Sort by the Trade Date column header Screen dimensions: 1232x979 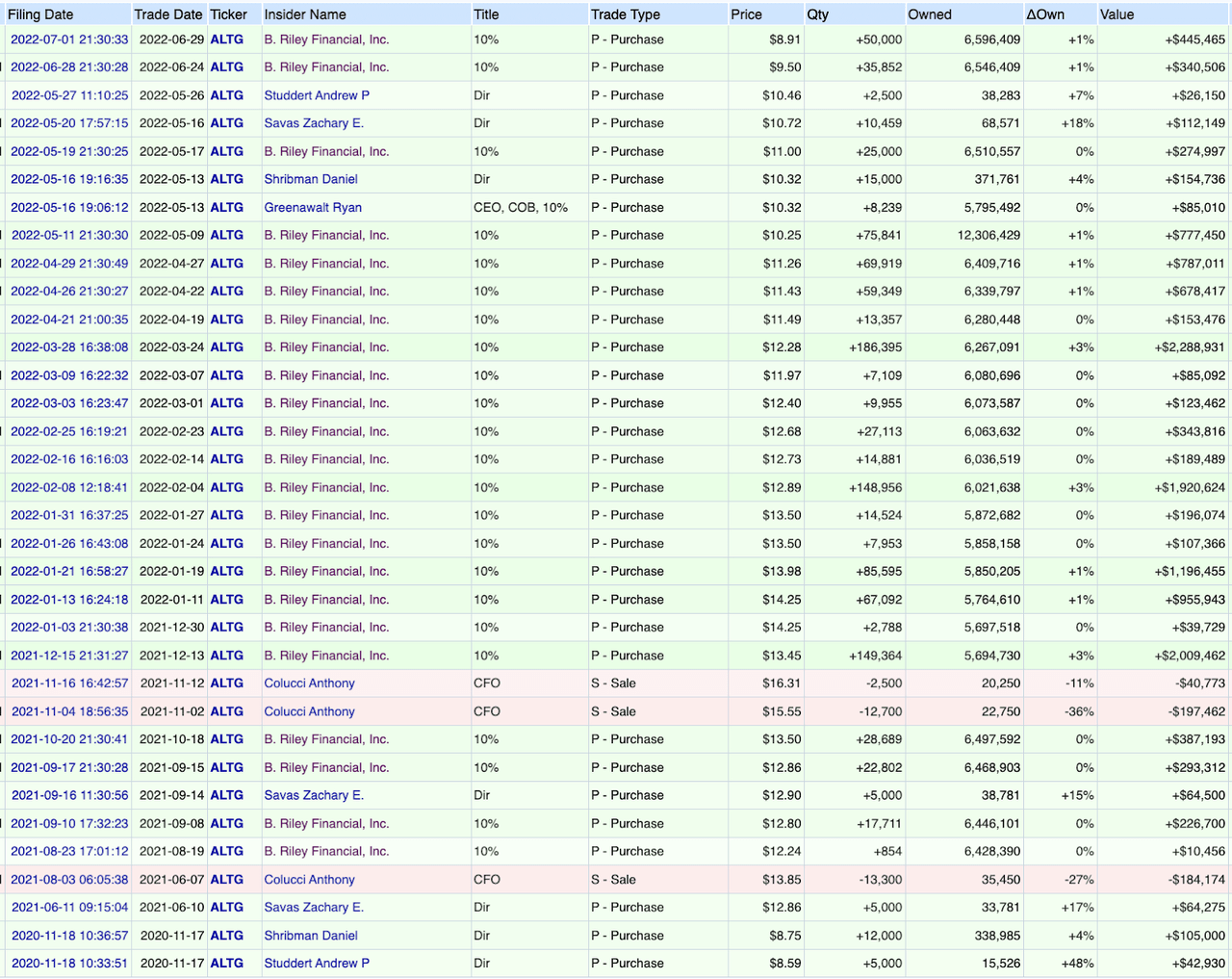point(168,14)
